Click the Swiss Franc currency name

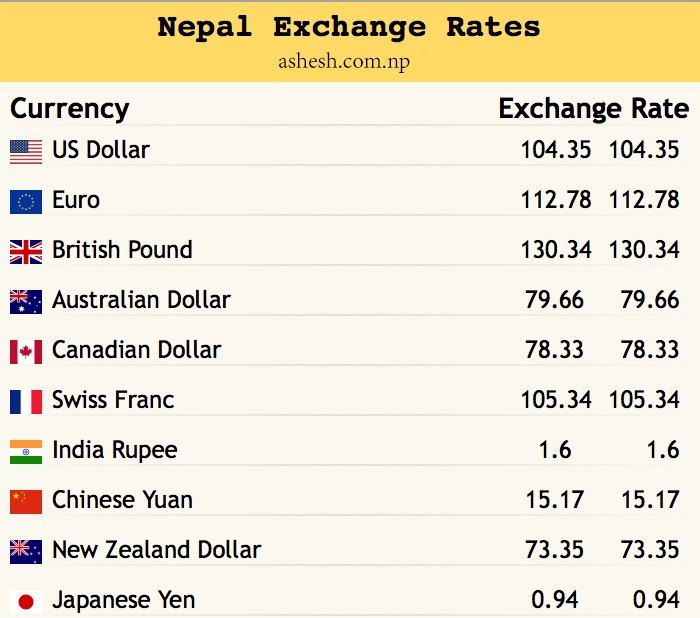coord(113,400)
